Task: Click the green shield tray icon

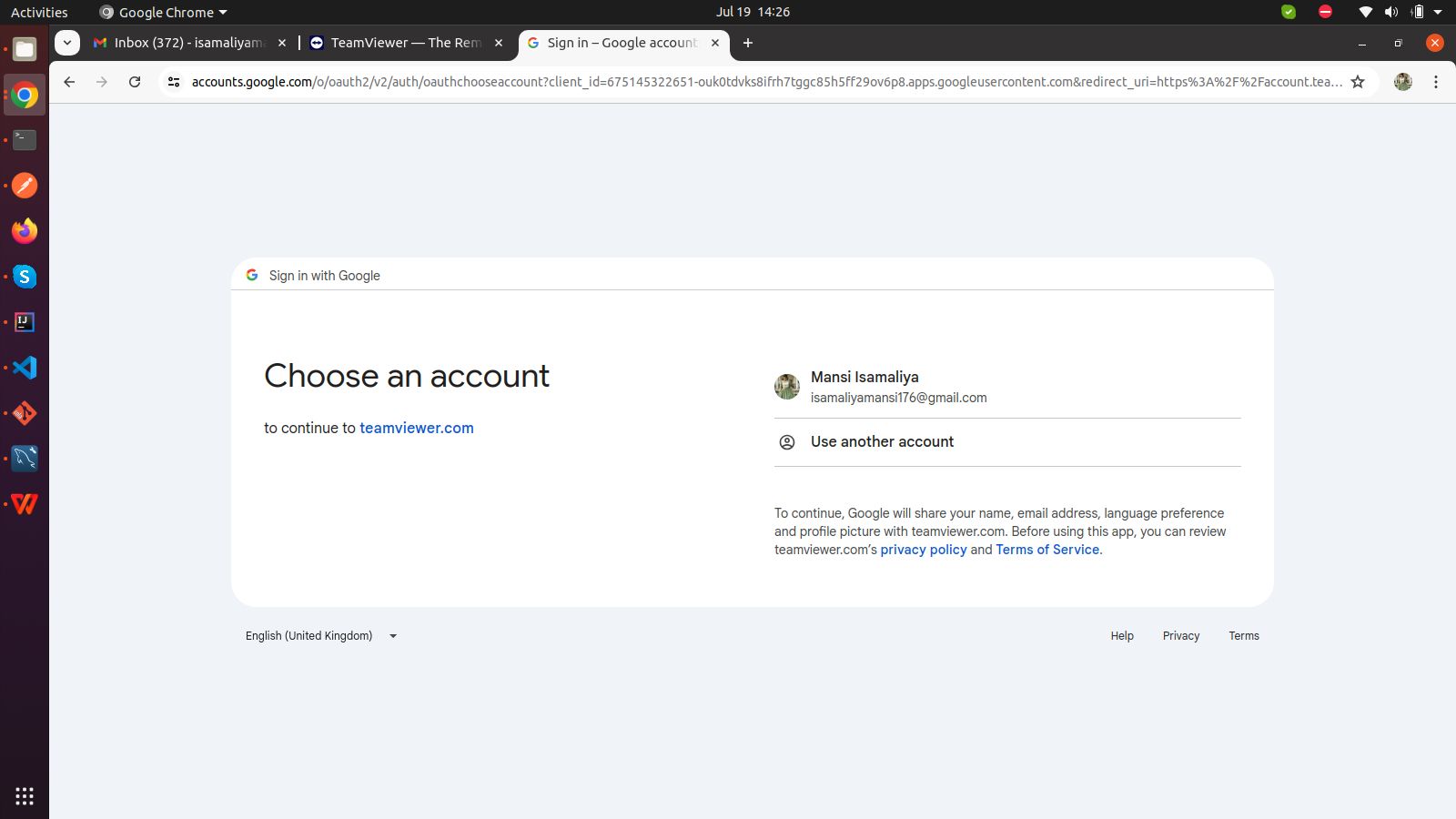Action: point(1289,12)
